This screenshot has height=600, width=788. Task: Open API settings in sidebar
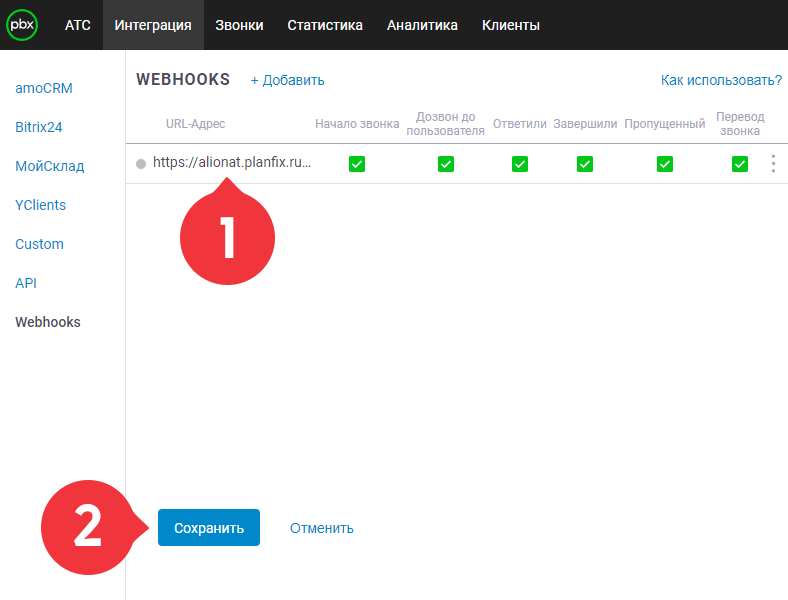[x=26, y=283]
